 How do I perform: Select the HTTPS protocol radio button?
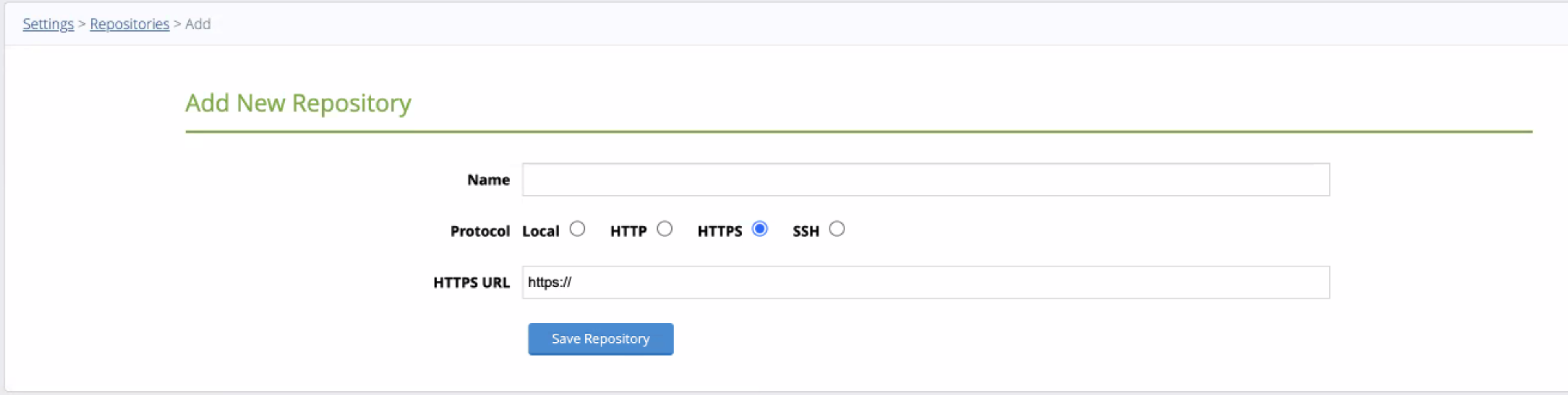point(760,229)
